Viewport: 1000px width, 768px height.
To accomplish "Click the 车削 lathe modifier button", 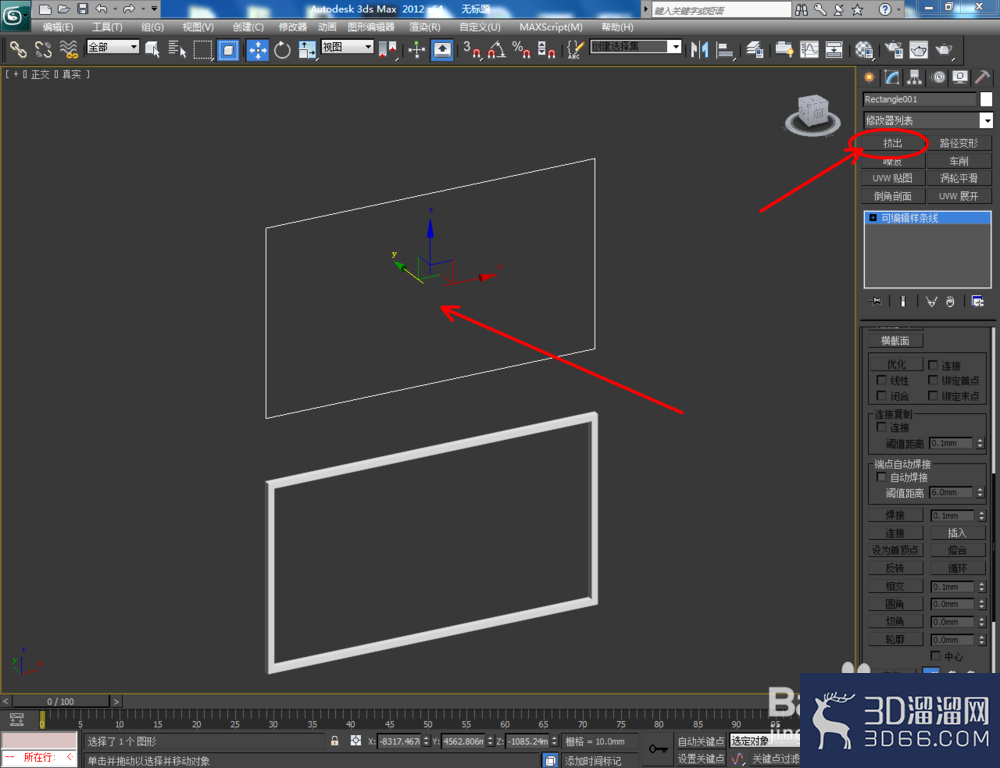I will coord(959,161).
